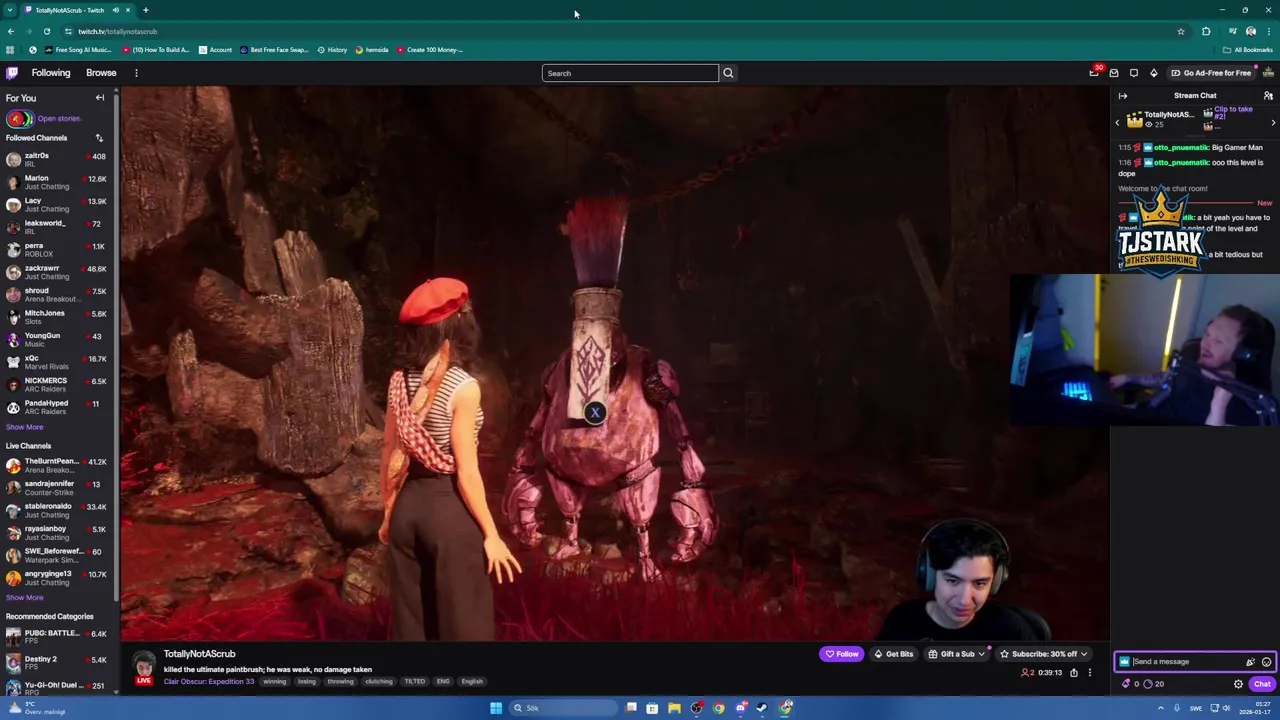
Task: Open shroud's channel in the sidebar
Action: 59,295
